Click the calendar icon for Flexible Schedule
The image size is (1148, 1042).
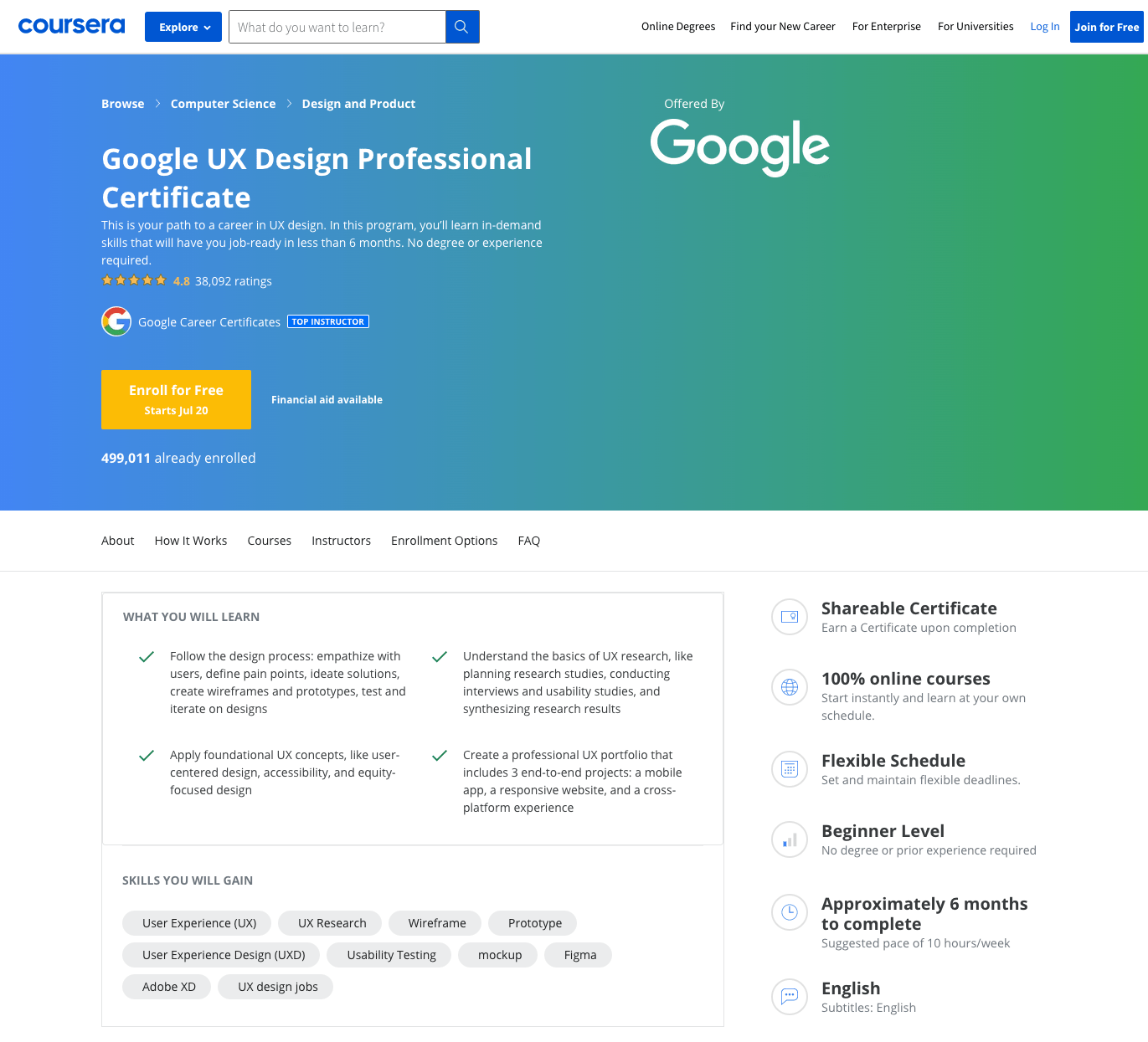tap(789, 769)
